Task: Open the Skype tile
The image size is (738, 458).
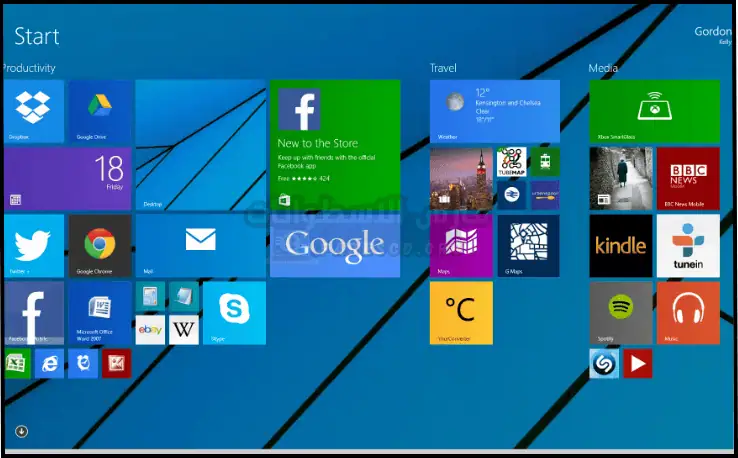Action: pos(234,312)
